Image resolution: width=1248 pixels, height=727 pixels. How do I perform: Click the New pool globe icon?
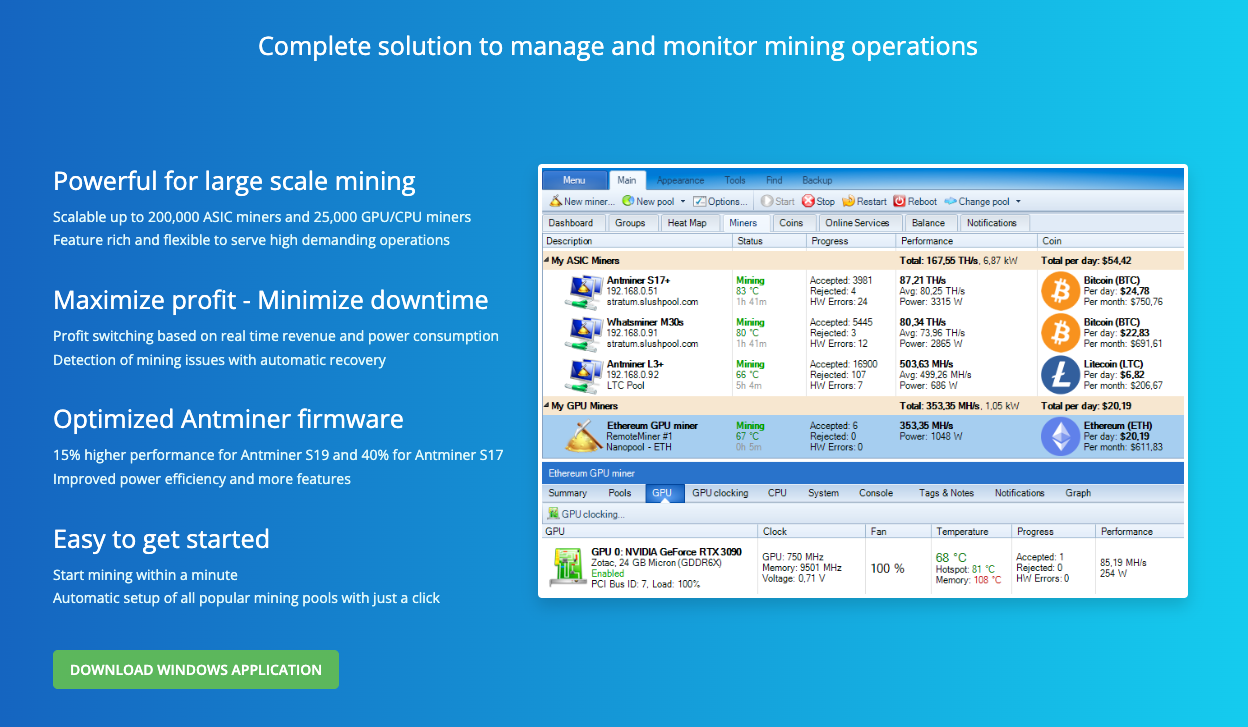628,201
